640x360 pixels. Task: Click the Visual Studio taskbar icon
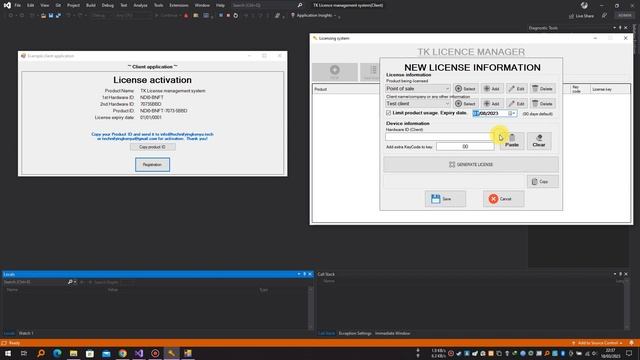139,353
